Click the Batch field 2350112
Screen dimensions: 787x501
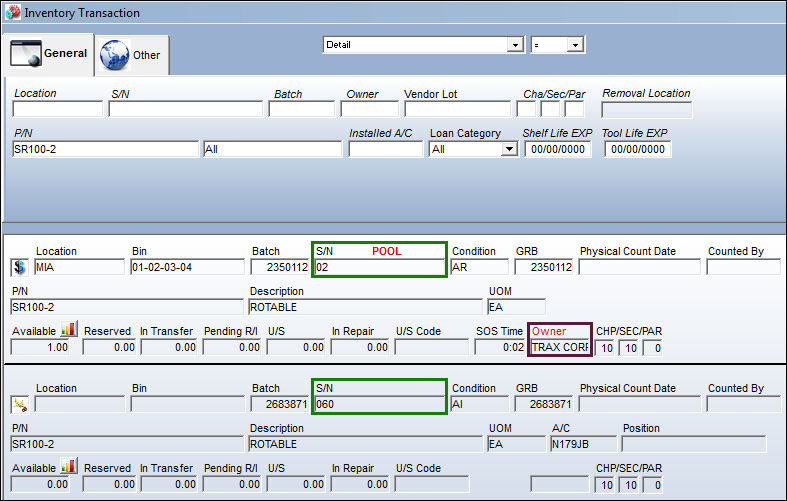(280, 267)
